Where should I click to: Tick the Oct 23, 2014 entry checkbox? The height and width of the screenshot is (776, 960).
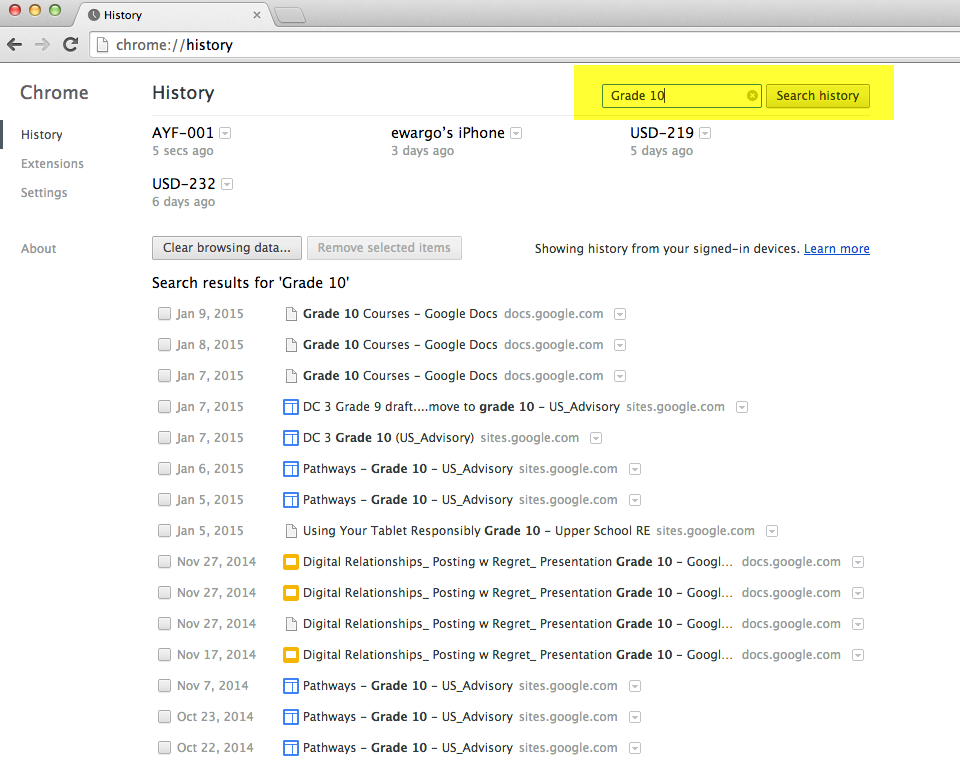coord(164,717)
